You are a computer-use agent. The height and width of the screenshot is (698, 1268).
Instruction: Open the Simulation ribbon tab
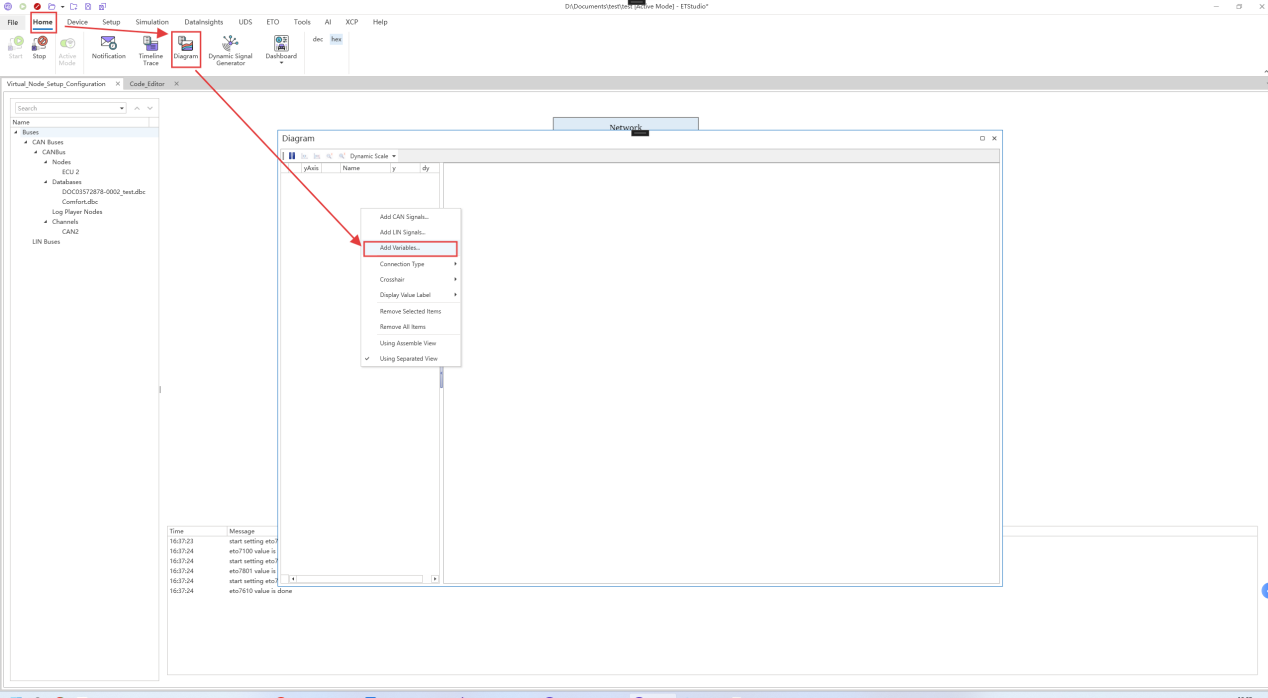152,22
